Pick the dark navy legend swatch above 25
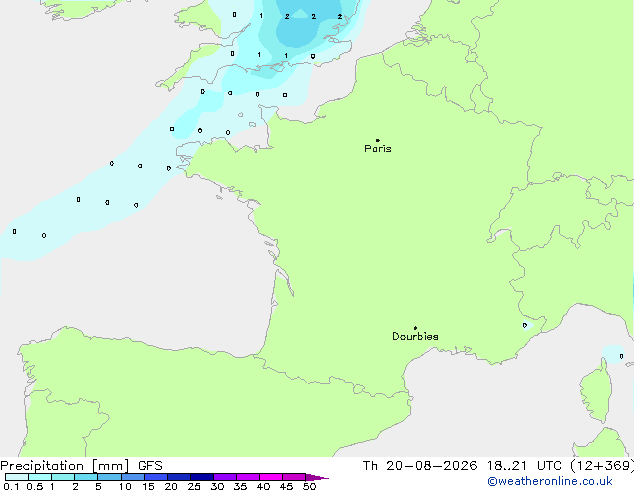 202,477
